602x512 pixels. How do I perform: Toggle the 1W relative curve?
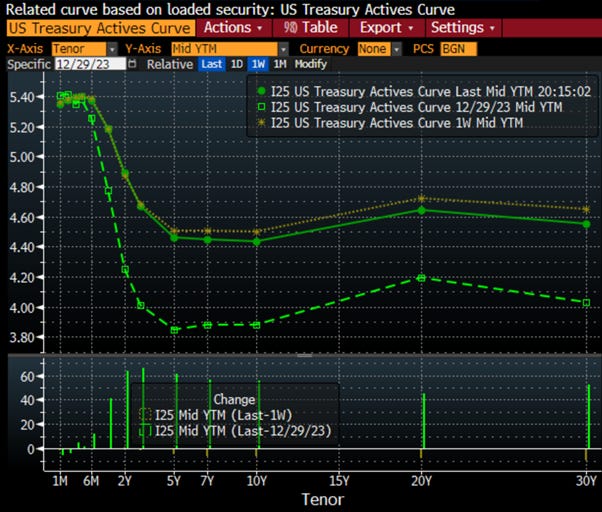pyautogui.click(x=258, y=64)
